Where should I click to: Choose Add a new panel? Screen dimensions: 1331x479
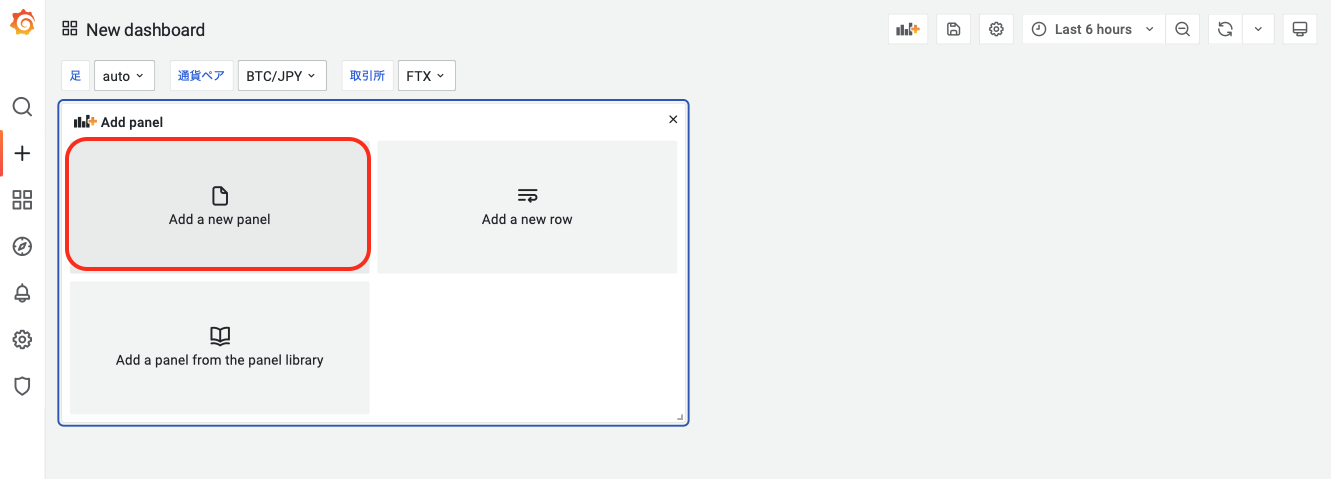pyautogui.click(x=219, y=205)
